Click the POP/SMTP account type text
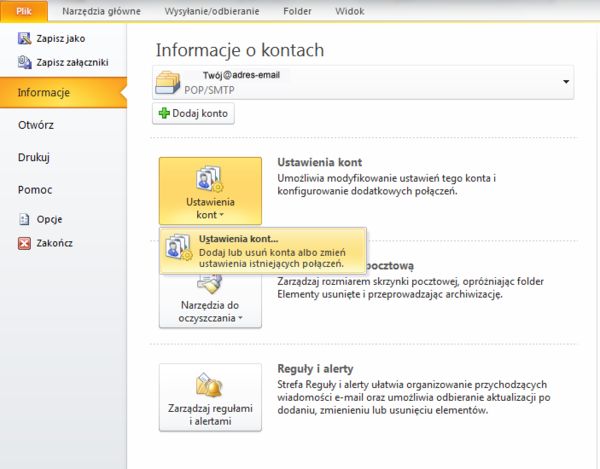600x469 pixels. 209,90
